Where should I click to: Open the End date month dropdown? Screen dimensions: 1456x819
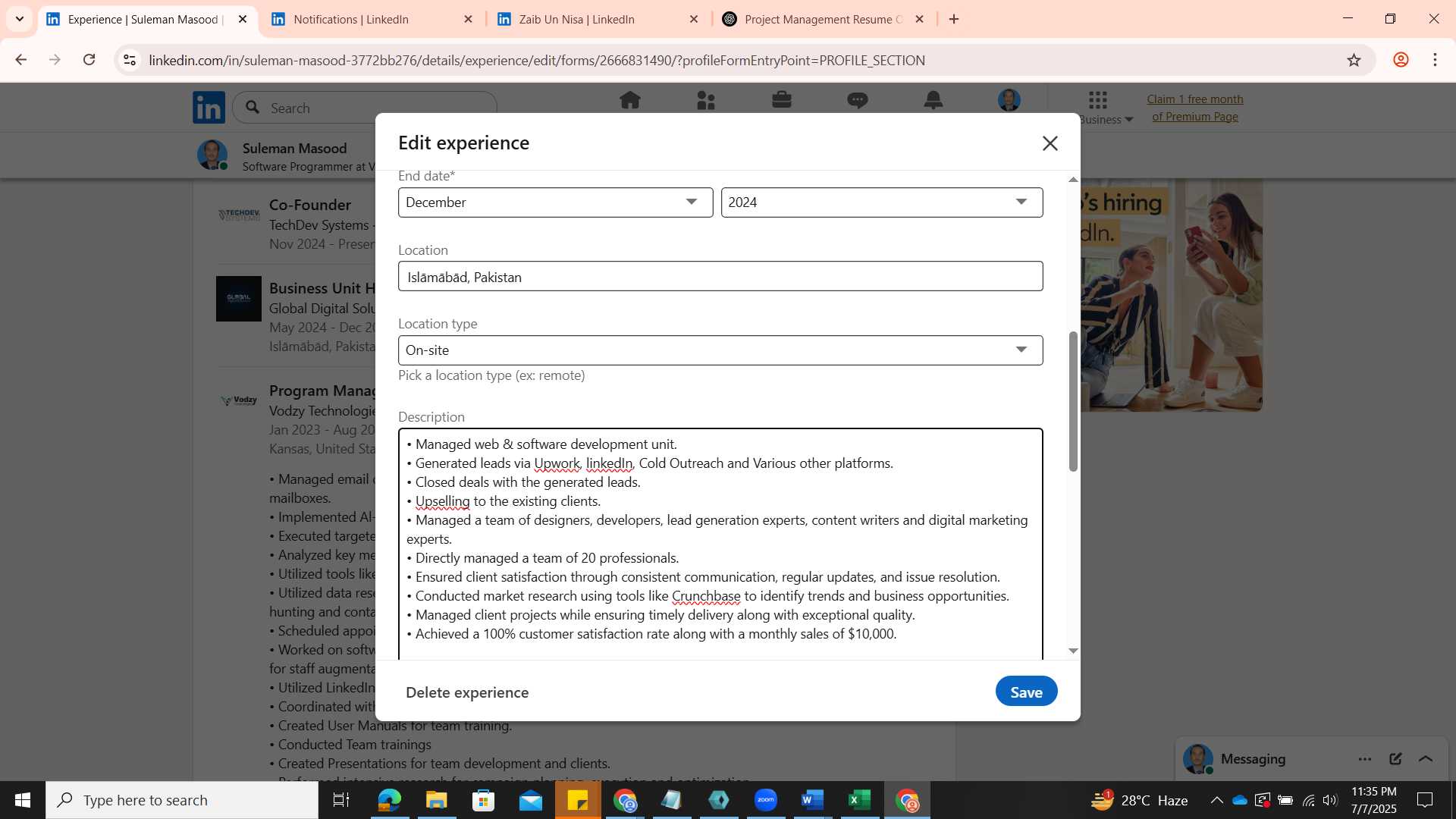pyautogui.click(x=555, y=202)
